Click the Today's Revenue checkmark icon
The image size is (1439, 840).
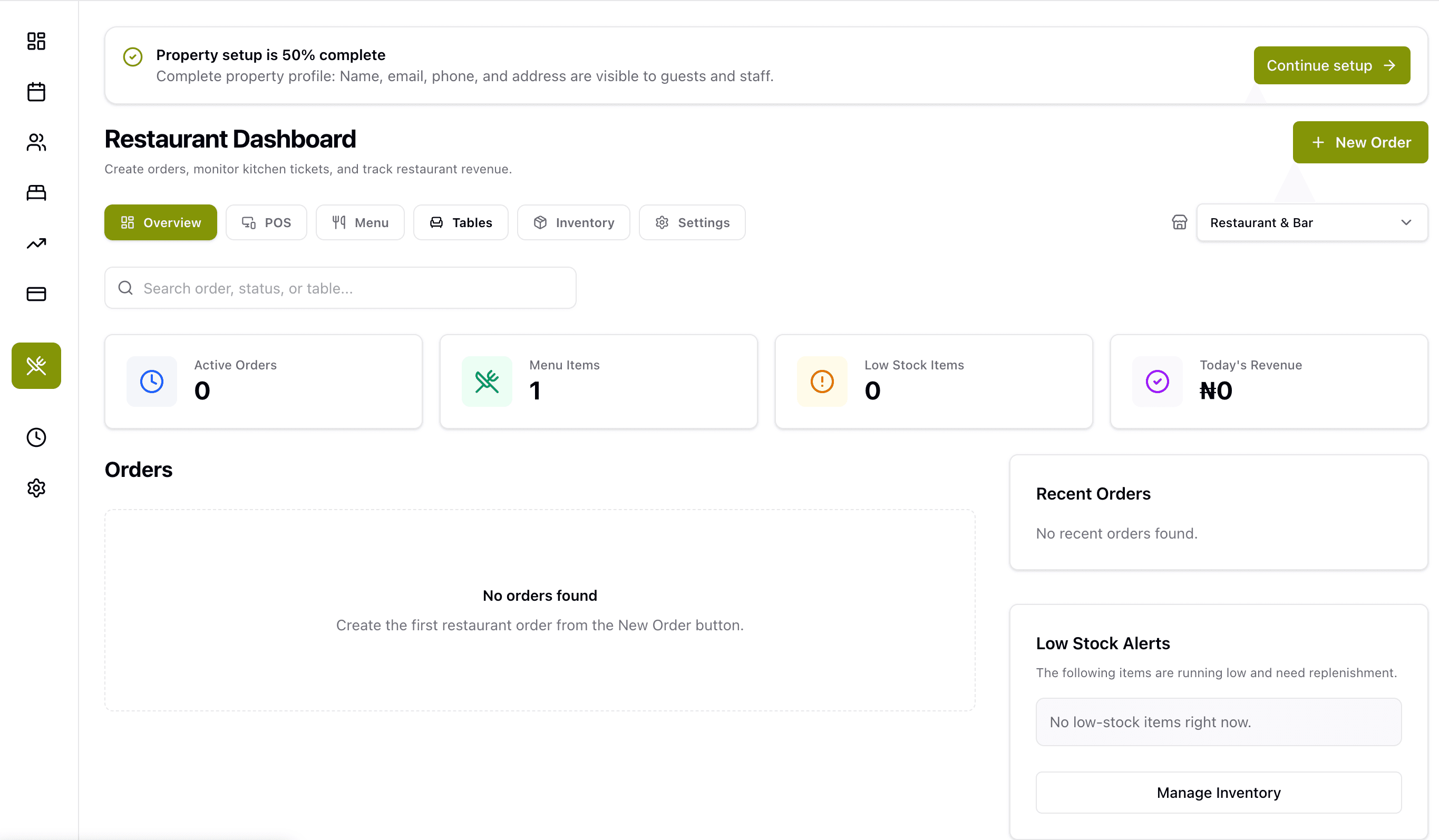[x=1157, y=382]
